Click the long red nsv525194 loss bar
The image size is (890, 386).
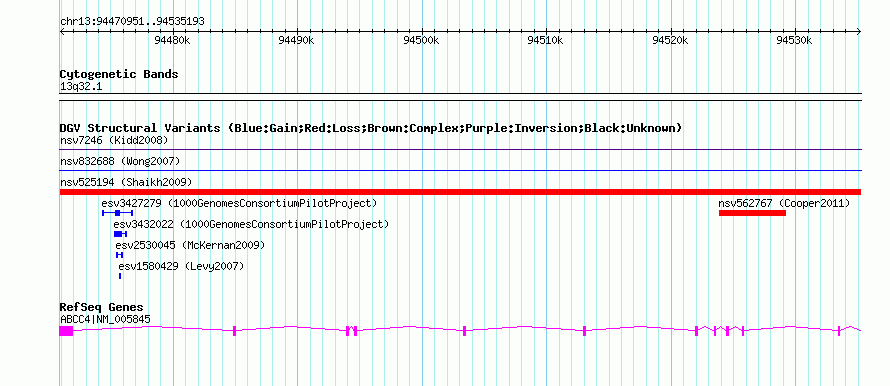(x=460, y=192)
